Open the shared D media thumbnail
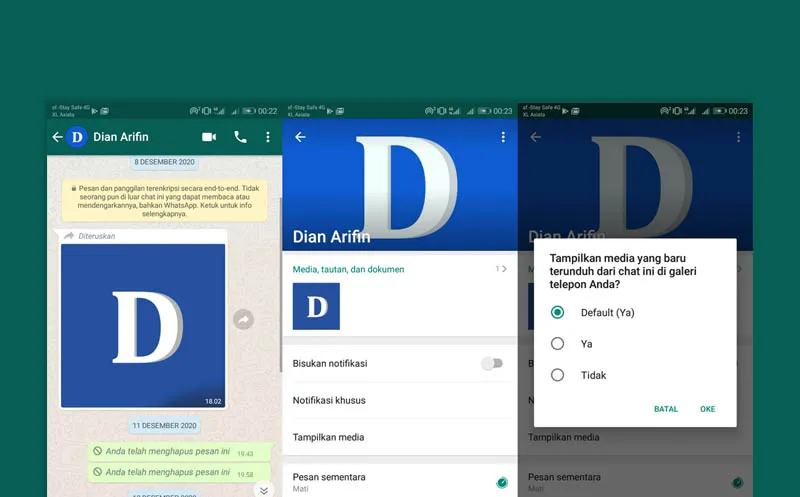This screenshot has height=497, width=800. (x=316, y=306)
